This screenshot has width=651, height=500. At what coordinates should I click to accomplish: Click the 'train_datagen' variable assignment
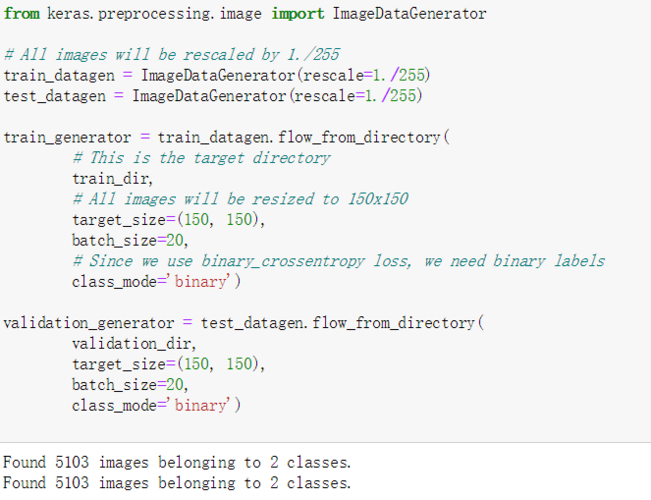(217, 76)
